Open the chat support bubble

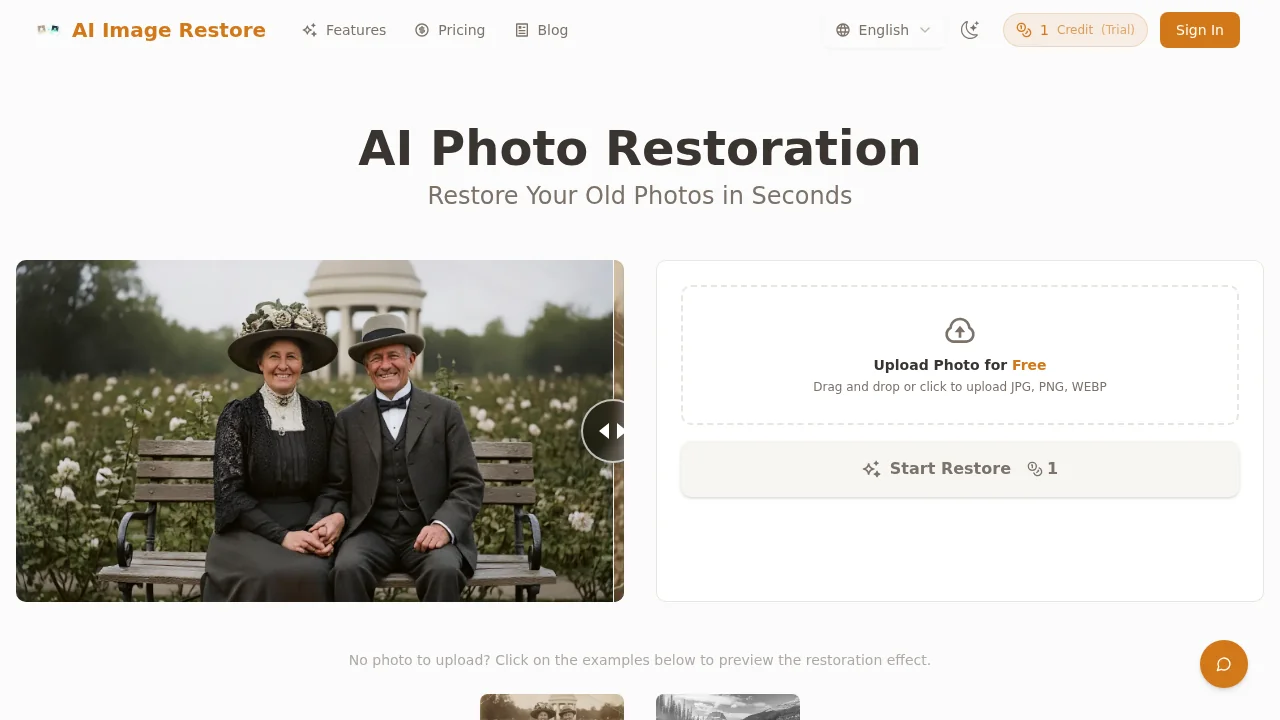click(1223, 663)
